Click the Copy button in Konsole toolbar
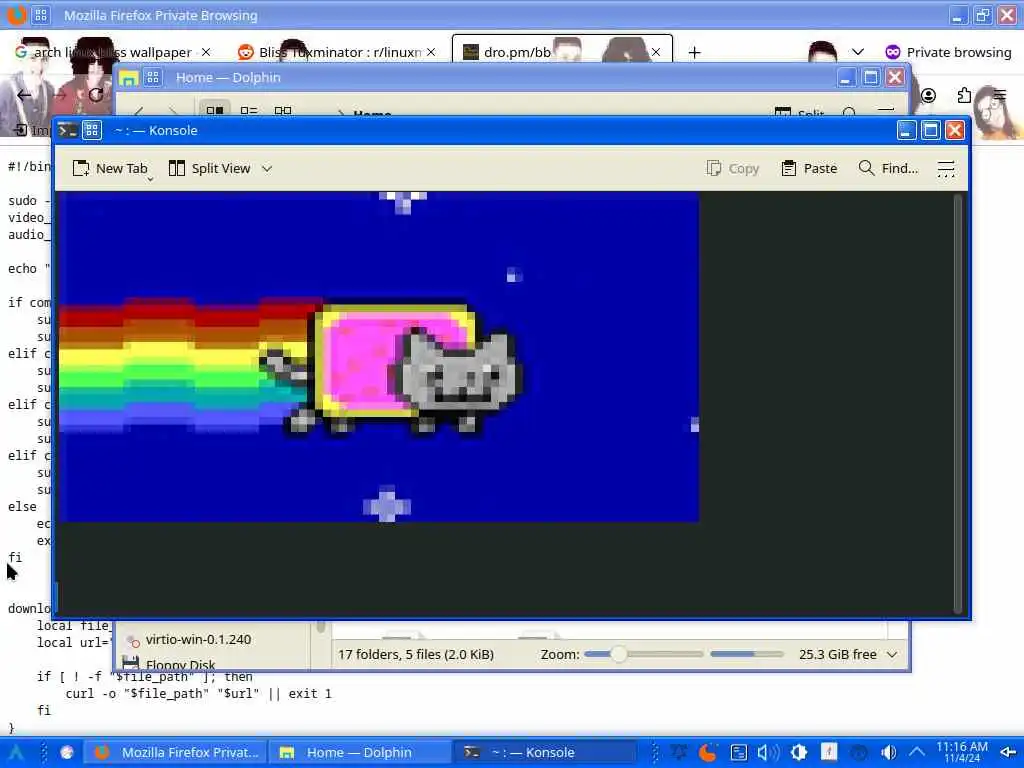The image size is (1024, 768). (x=733, y=168)
